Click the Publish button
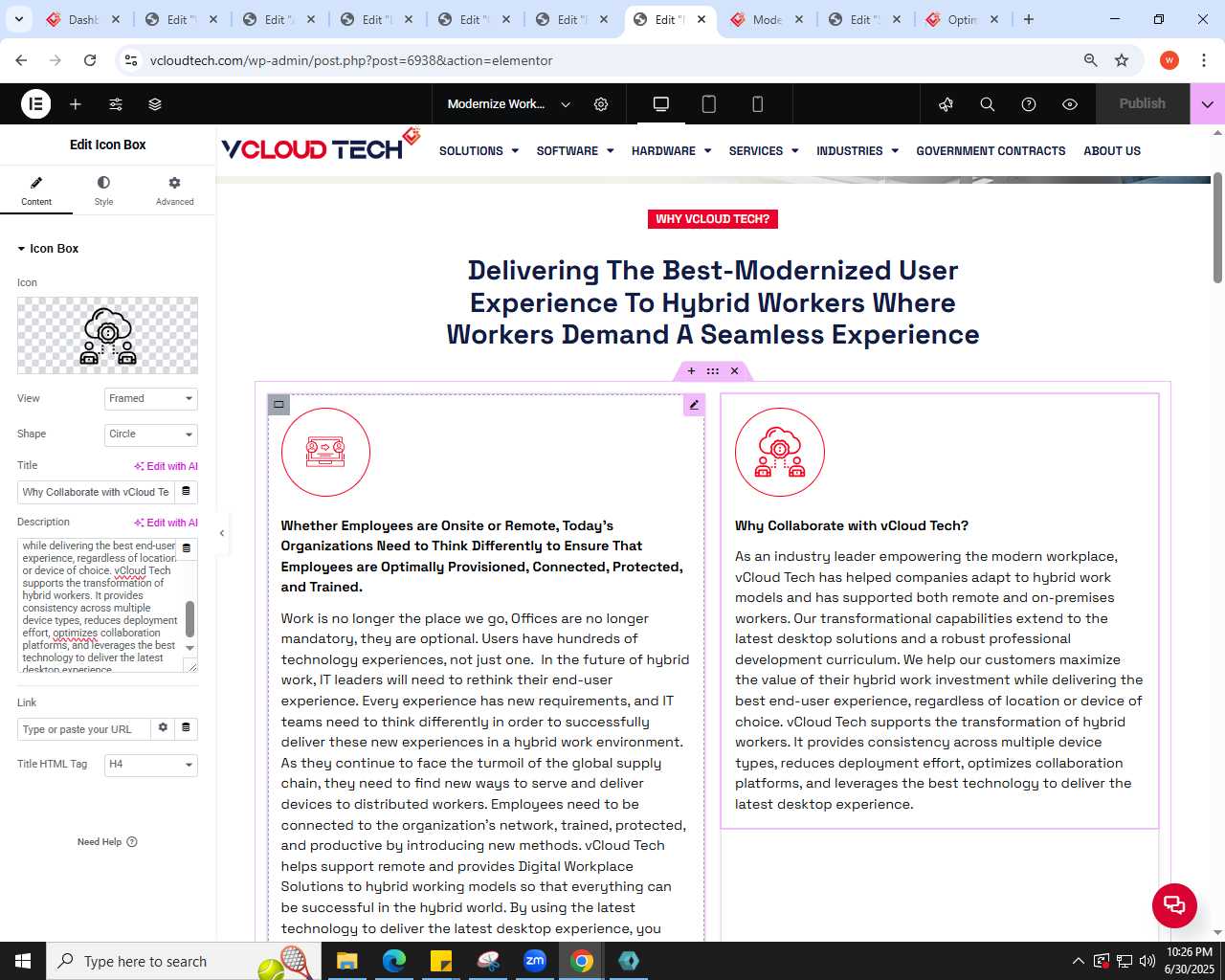 point(1142,103)
